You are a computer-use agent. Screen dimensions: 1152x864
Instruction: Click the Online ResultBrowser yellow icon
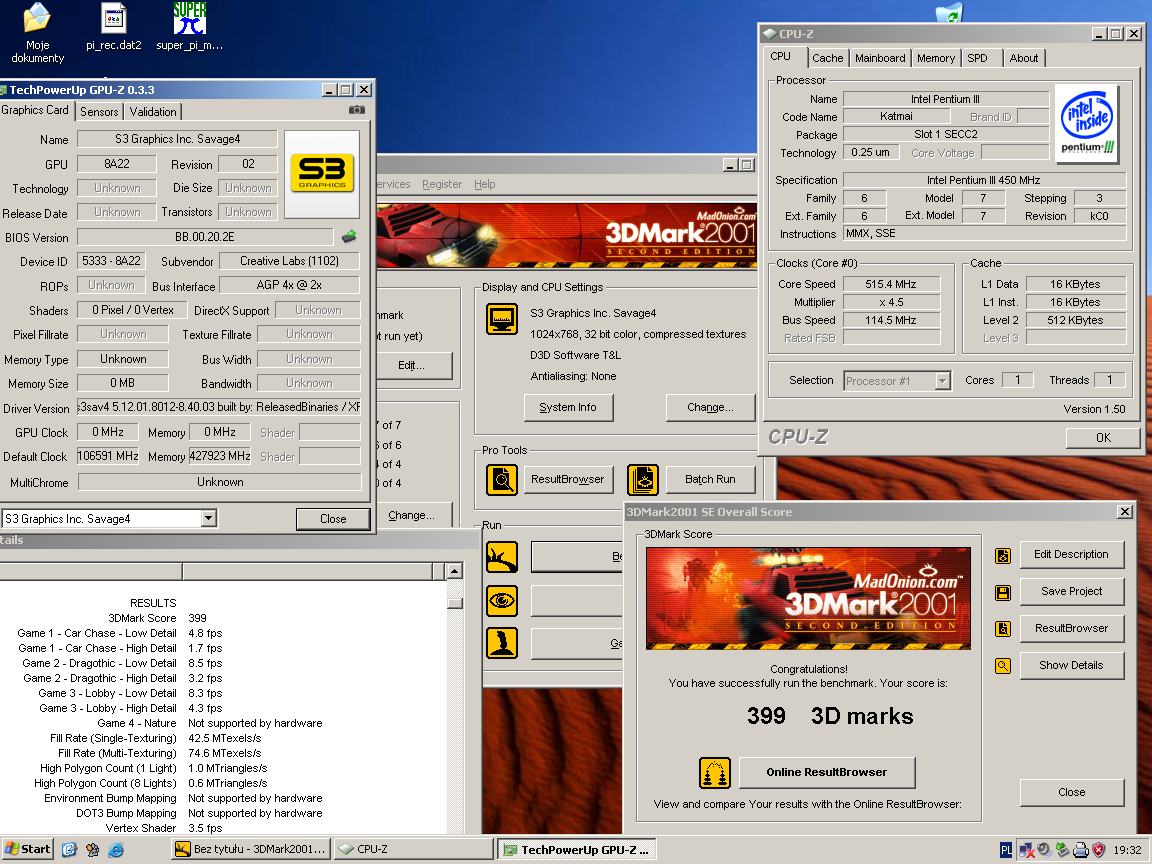715,772
